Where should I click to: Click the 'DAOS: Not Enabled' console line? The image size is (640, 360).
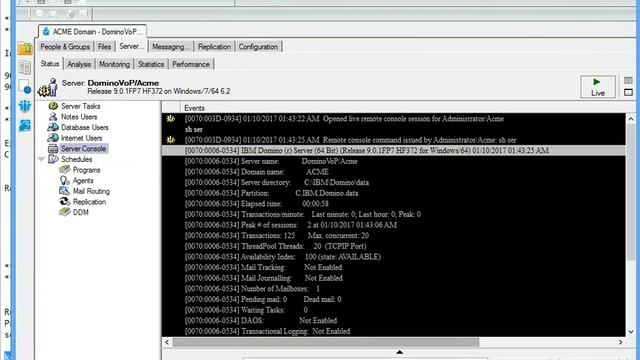click(260, 320)
